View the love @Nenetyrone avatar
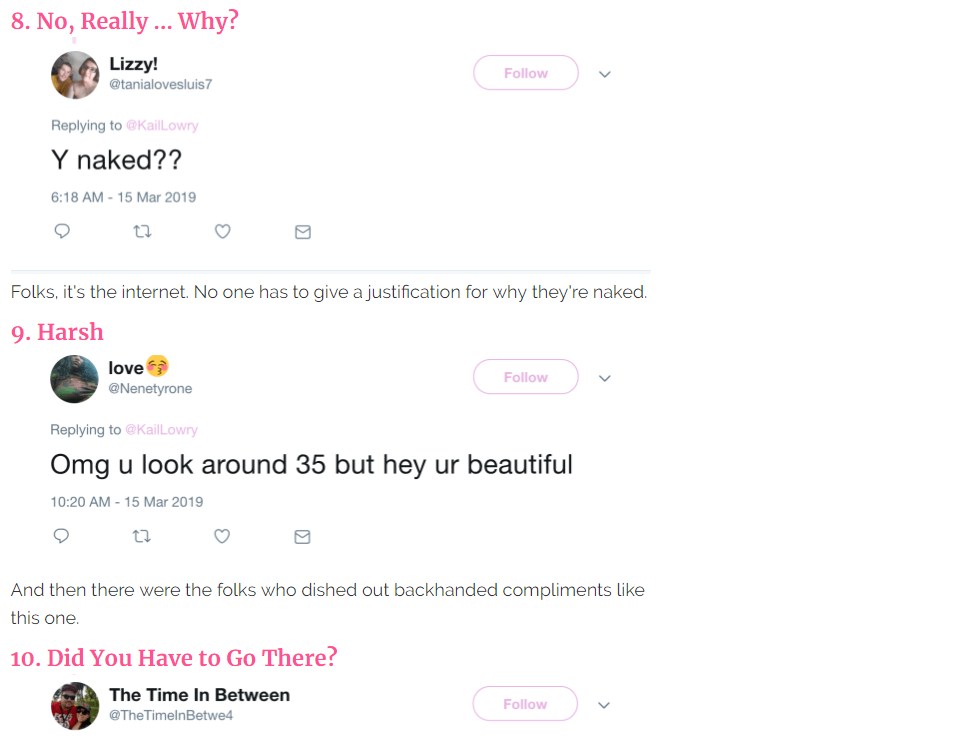This screenshot has height=744, width=961. coord(74,379)
